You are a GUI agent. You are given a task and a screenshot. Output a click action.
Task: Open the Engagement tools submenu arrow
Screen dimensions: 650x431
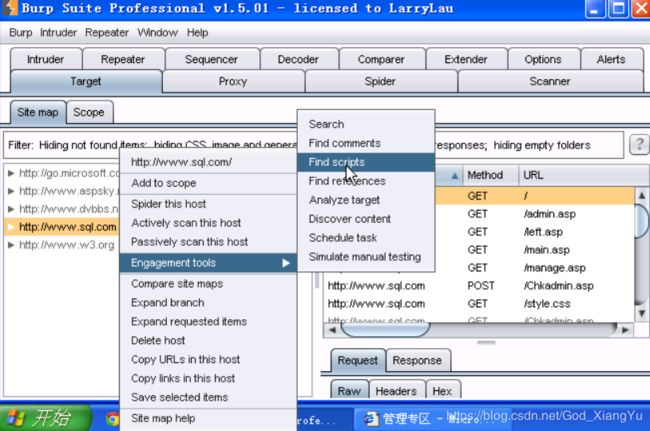(x=286, y=263)
